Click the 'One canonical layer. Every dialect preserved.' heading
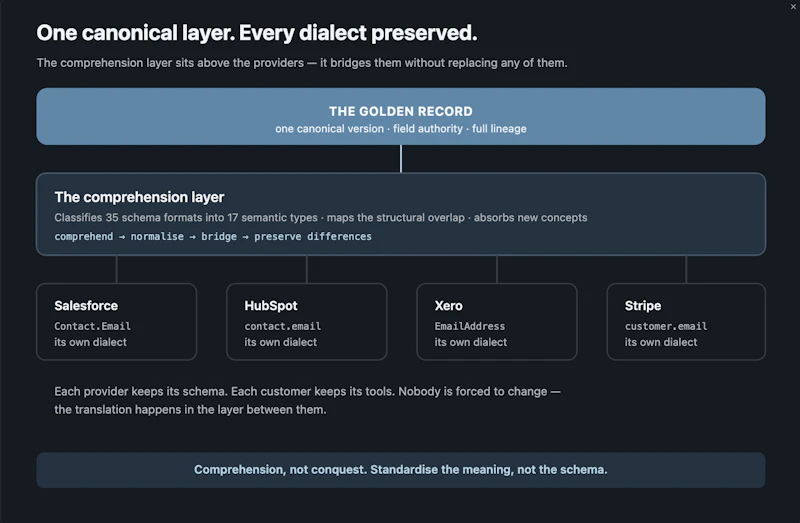800x523 pixels. (x=257, y=33)
